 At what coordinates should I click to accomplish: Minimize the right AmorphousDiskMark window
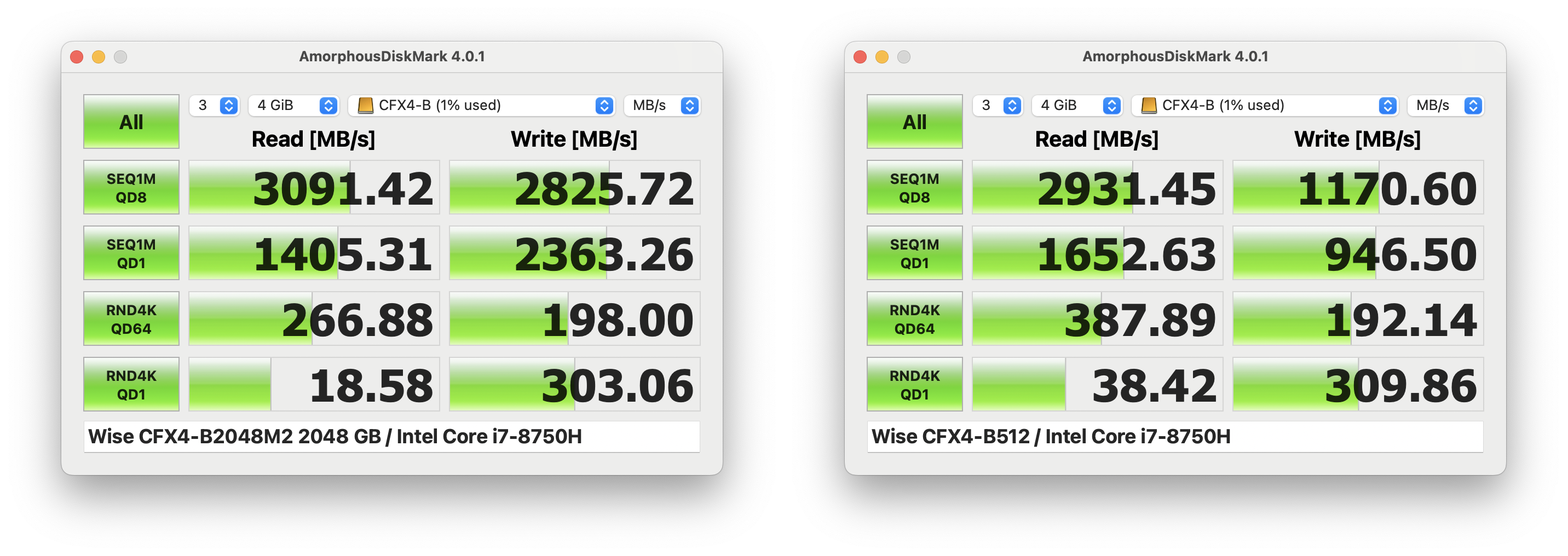point(882,56)
